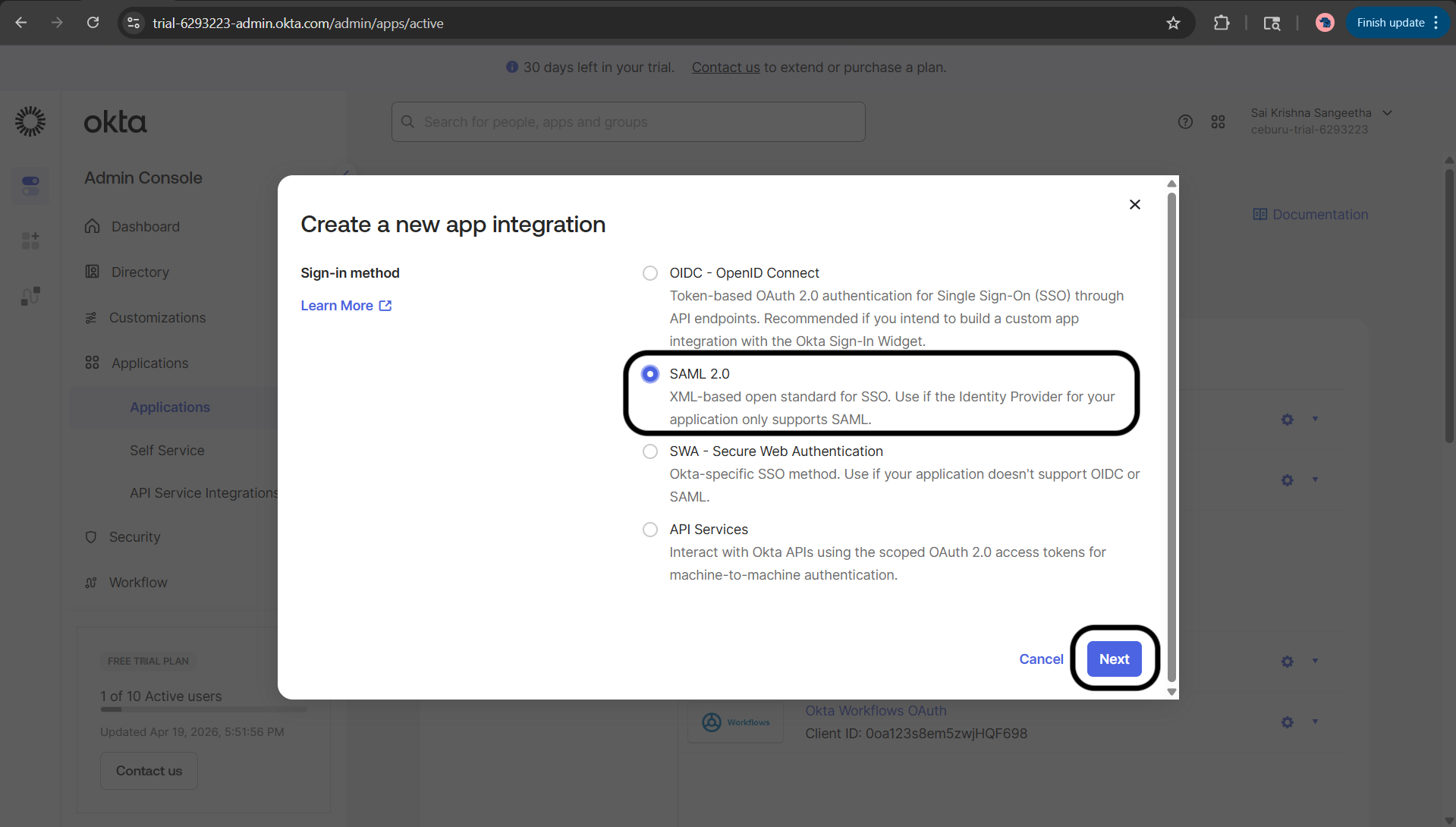Open API Service Integrations
The height and width of the screenshot is (827, 1456).
204,493
